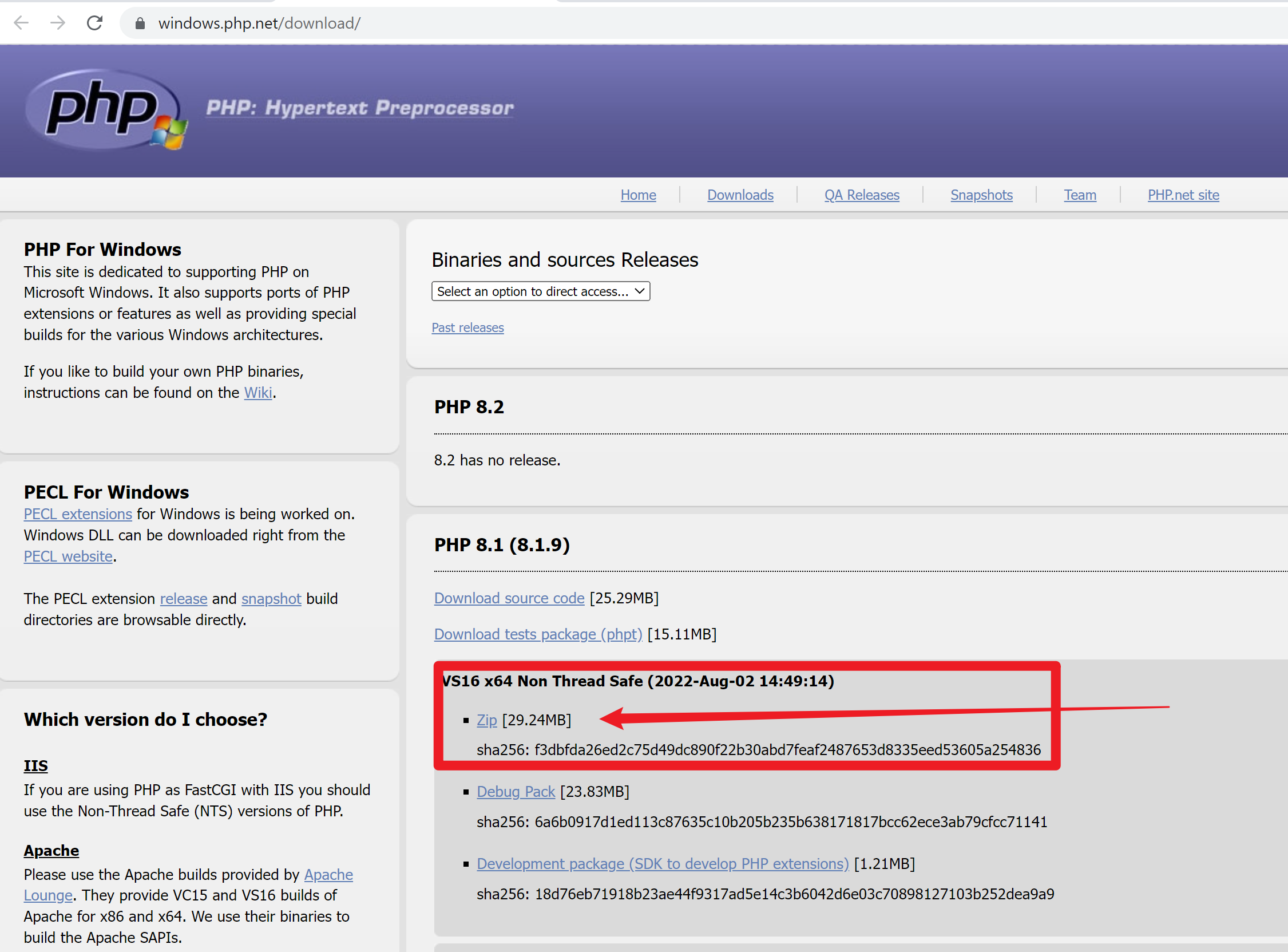This screenshot has width=1288, height=952.
Task: Click the padlock site security icon
Action: 140,23
